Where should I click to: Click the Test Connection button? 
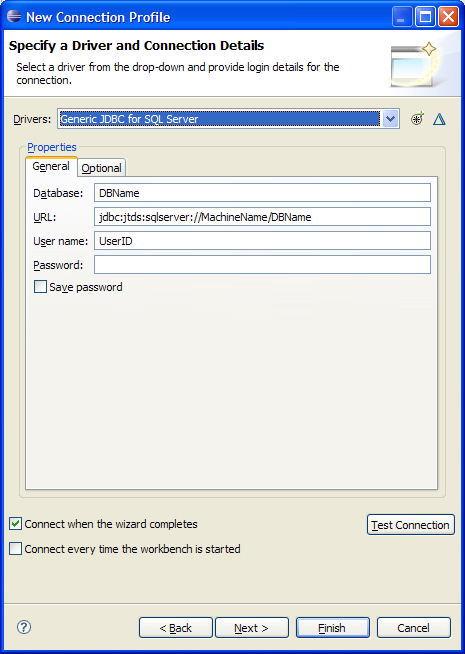click(410, 525)
